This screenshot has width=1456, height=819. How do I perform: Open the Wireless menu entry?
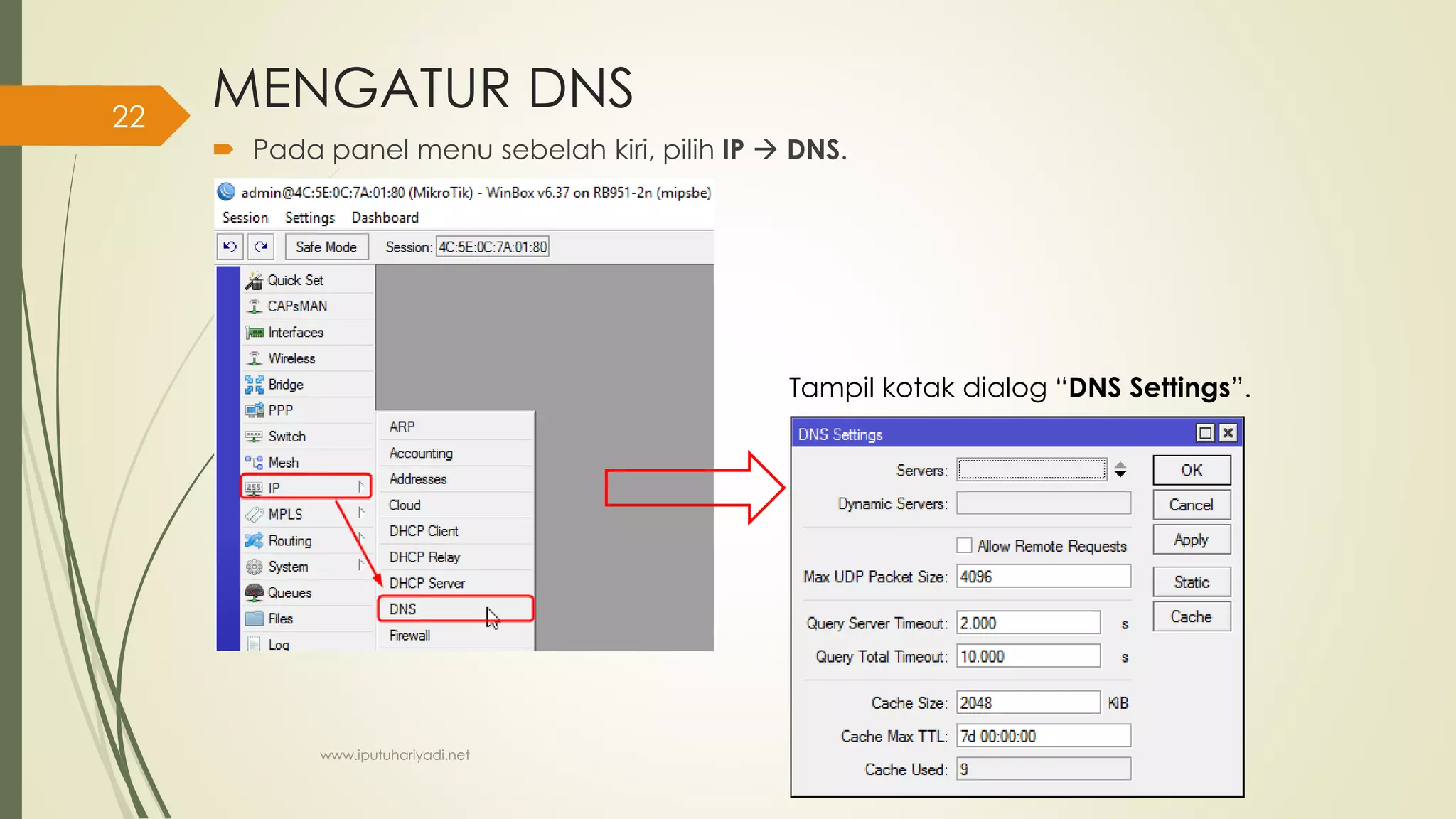(308, 358)
